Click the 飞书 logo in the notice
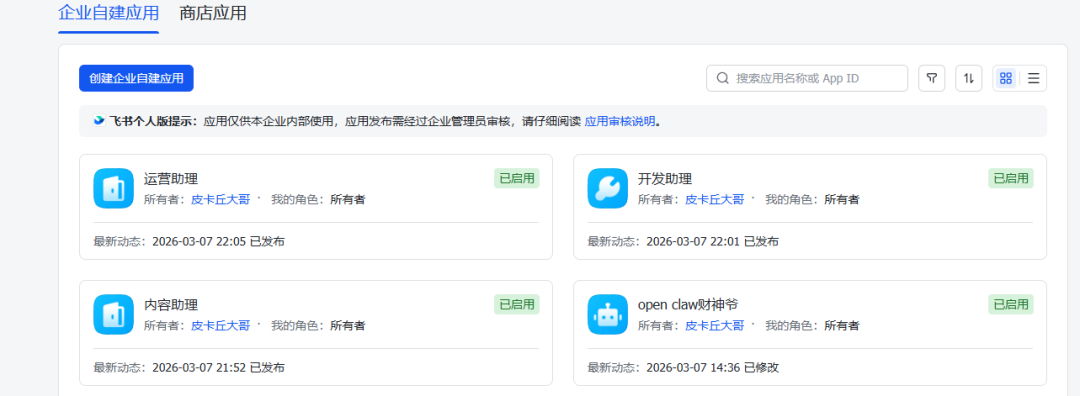The image size is (1080, 396). [x=99, y=121]
